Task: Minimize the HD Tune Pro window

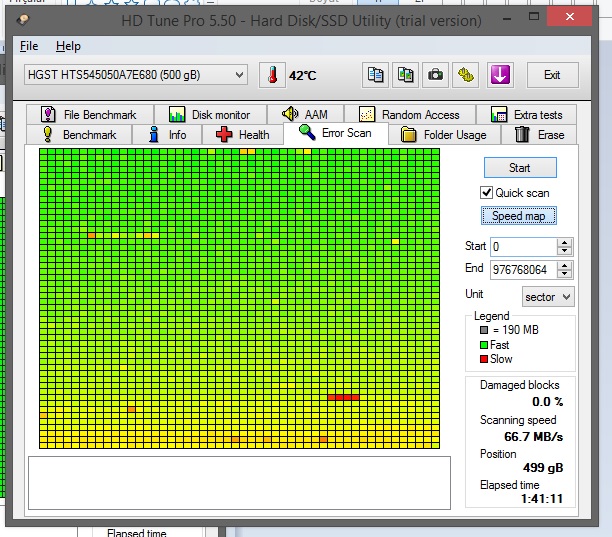Action: click(x=507, y=18)
